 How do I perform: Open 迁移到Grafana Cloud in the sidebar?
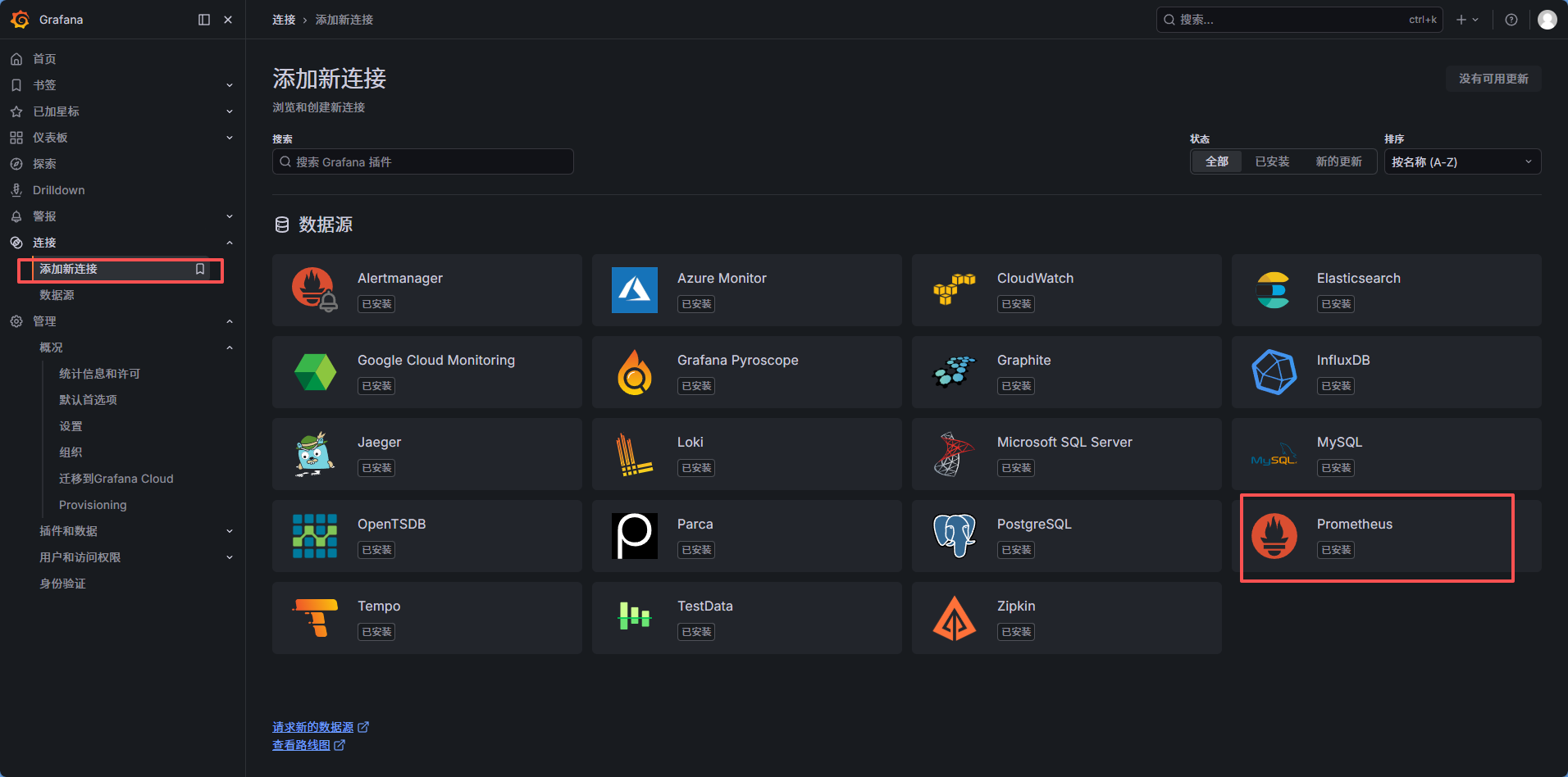pos(116,479)
